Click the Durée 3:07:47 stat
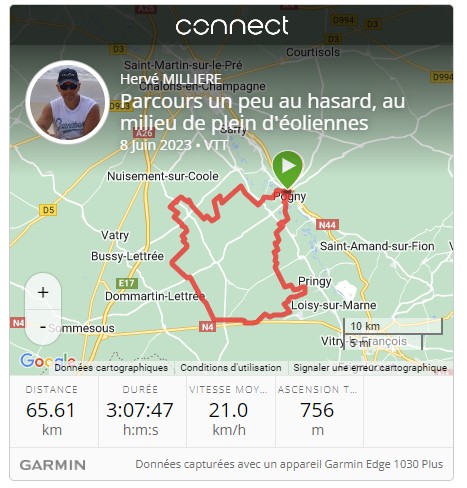Viewport: 467px width, 488px height. [x=140, y=412]
